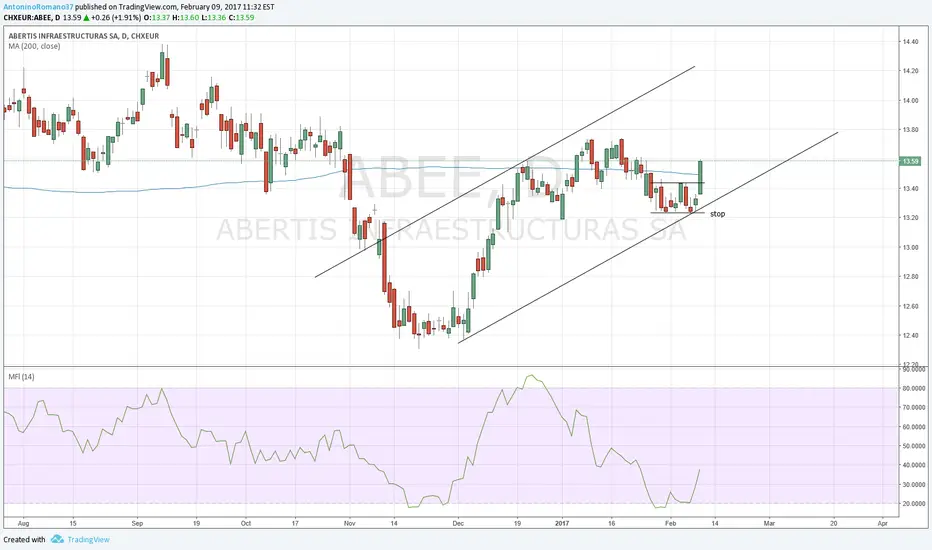Click the 14.20 price axis label
Screen dimensions: 932x550
[910, 71]
